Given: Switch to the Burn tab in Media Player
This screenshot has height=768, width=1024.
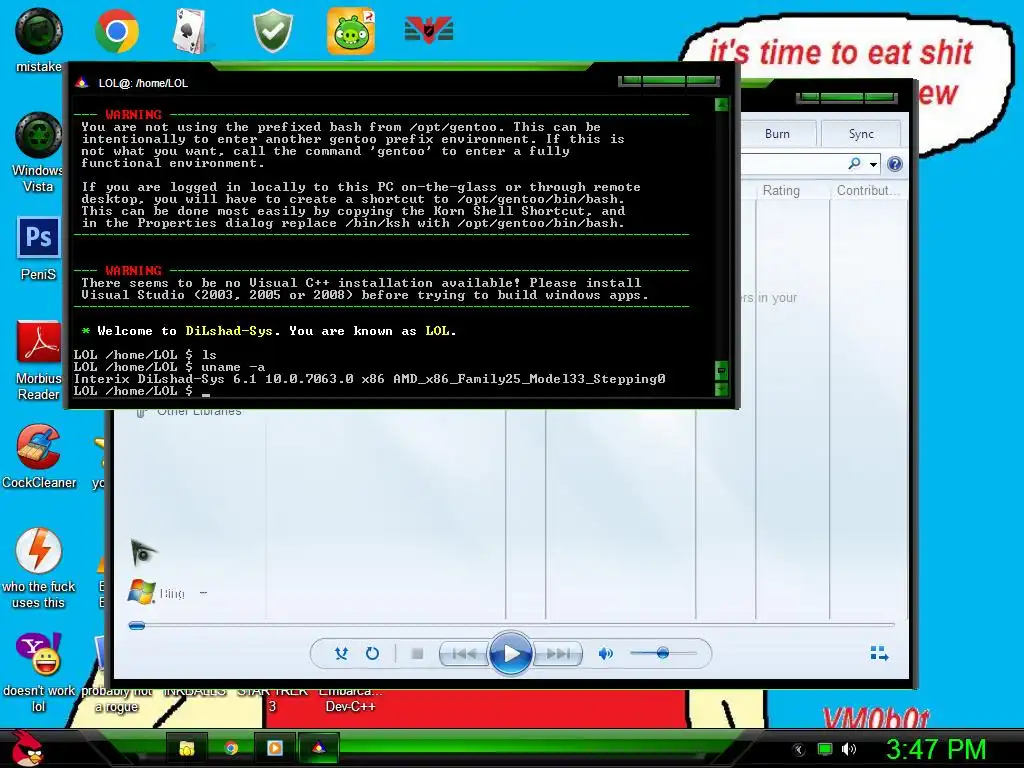Looking at the screenshot, I should tap(778, 134).
